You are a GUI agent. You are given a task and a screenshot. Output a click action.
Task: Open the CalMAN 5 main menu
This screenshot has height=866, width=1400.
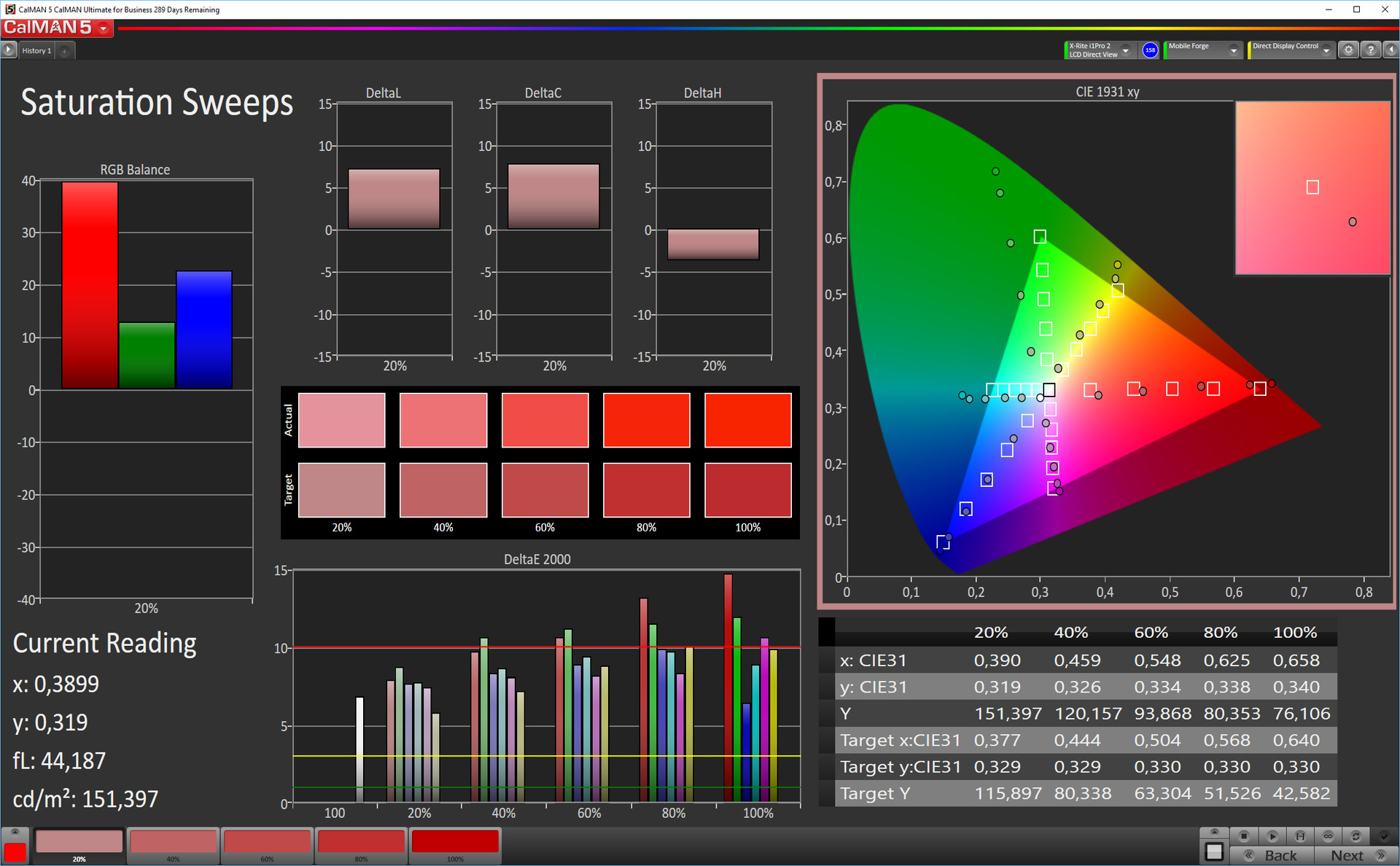(104, 28)
